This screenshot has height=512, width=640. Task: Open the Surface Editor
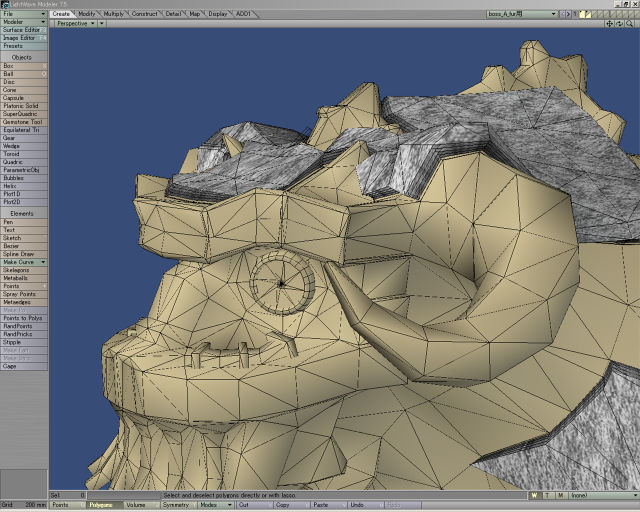pyautogui.click(x=24, y=30)
